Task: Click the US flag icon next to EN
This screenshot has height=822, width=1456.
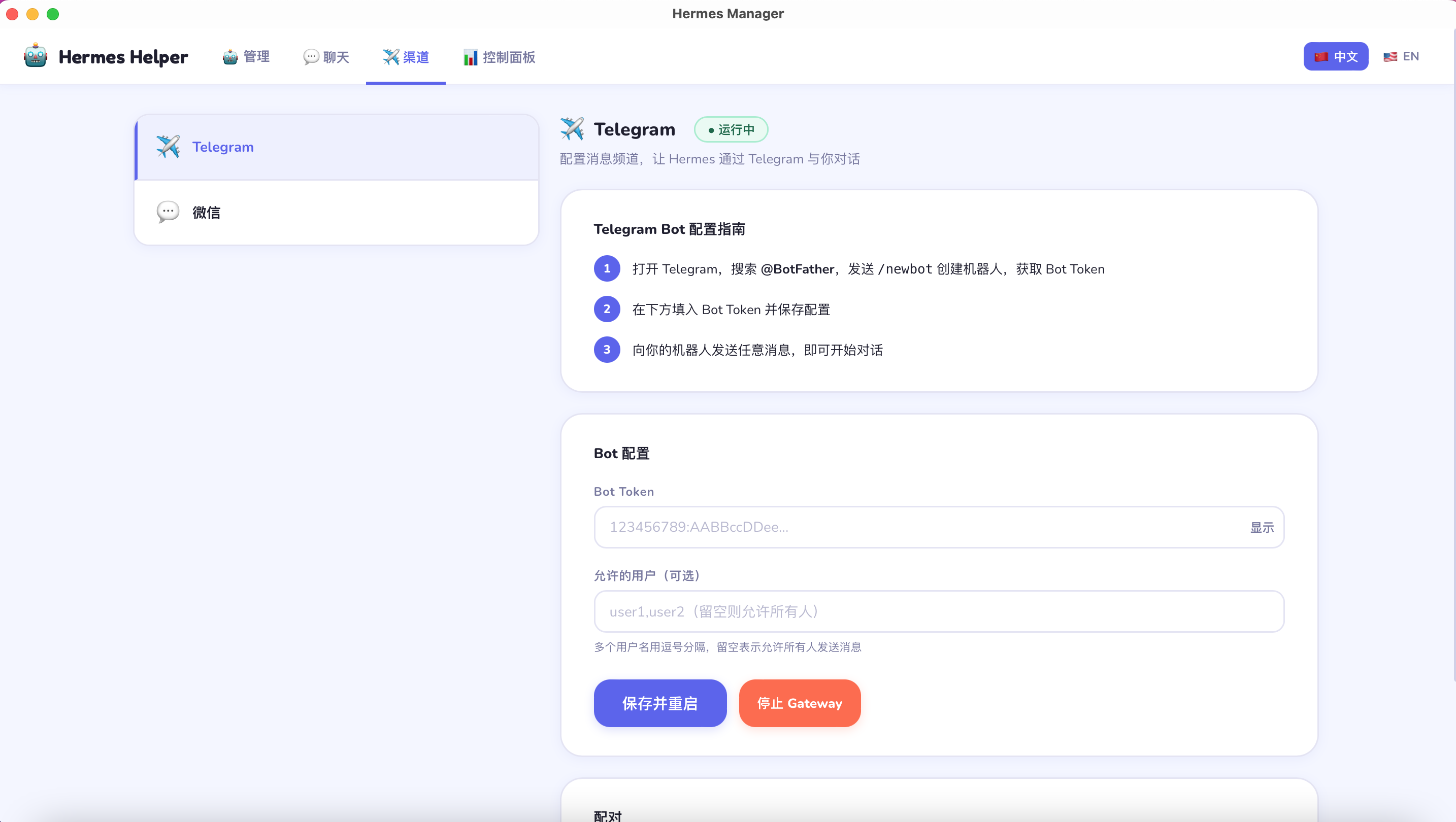Action: click(x=1391, y=56)
